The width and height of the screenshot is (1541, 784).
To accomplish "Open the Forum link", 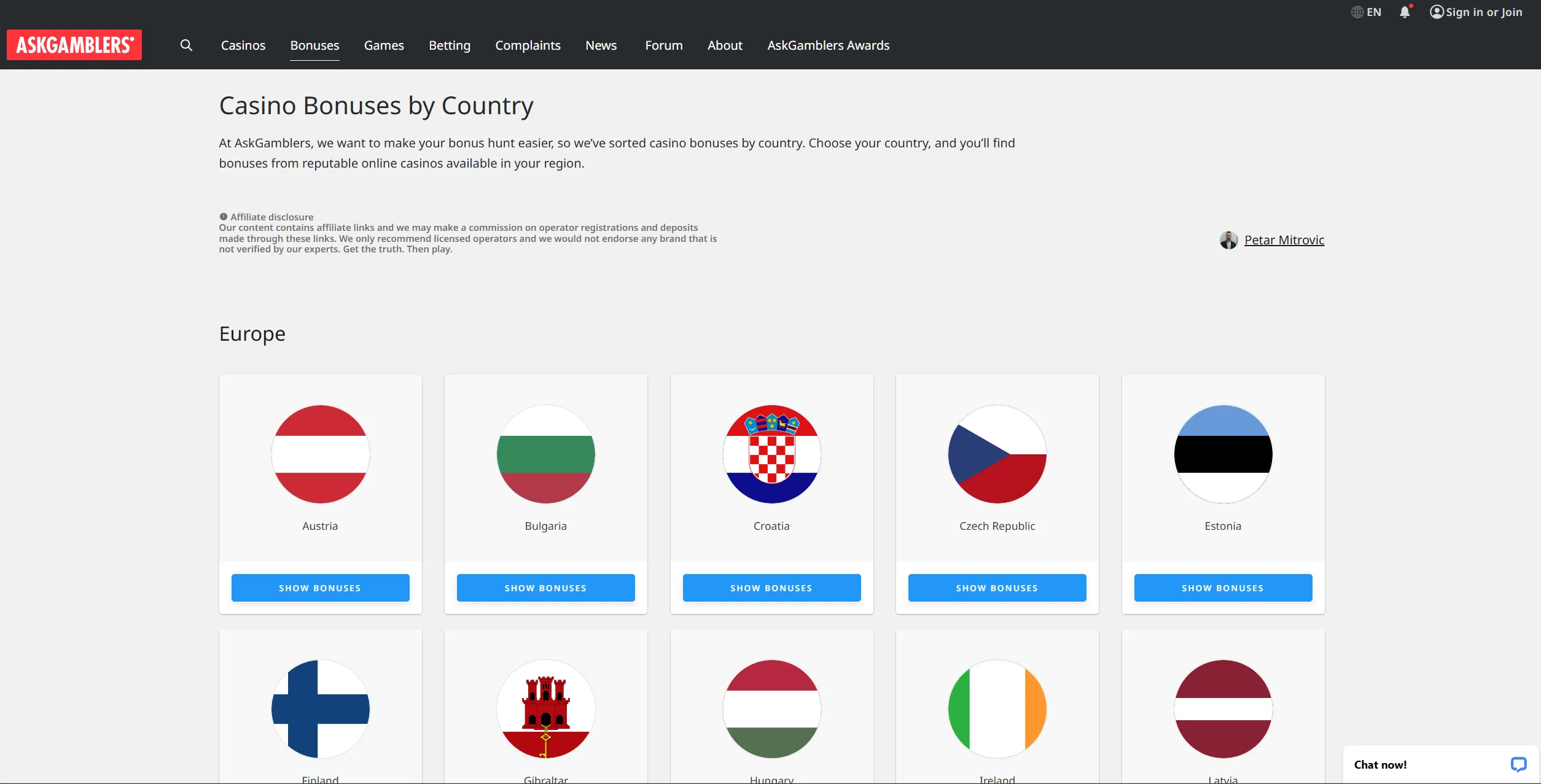I will [x=664, y=45].
